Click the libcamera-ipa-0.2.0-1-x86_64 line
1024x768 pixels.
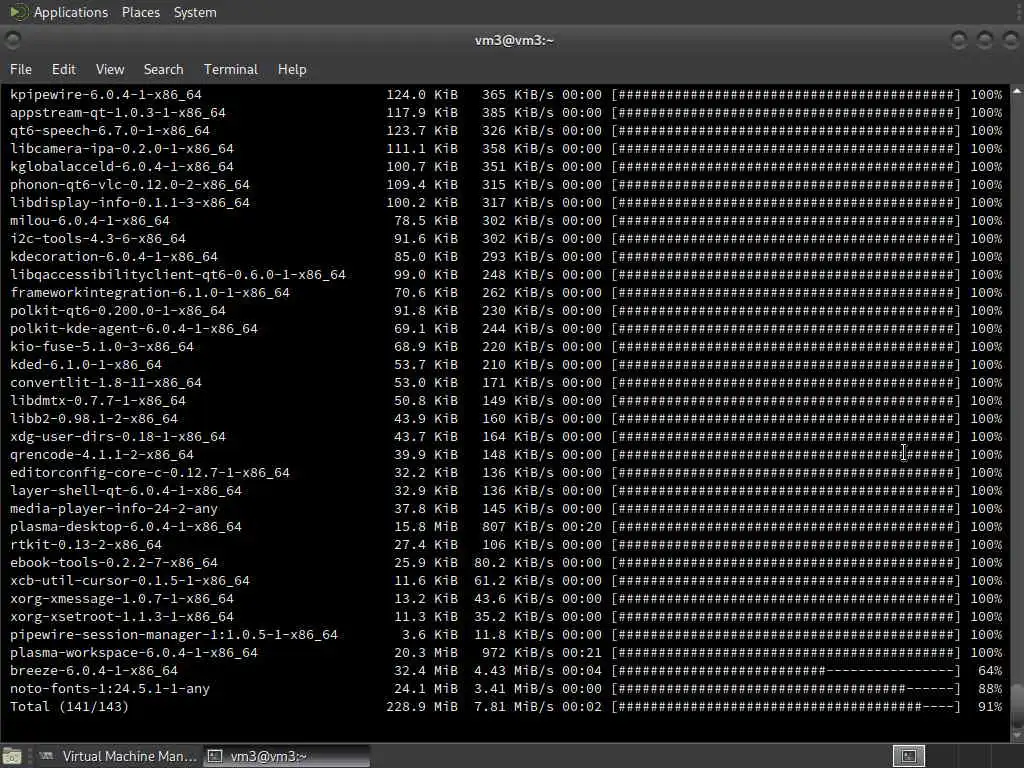click(506, 149)
